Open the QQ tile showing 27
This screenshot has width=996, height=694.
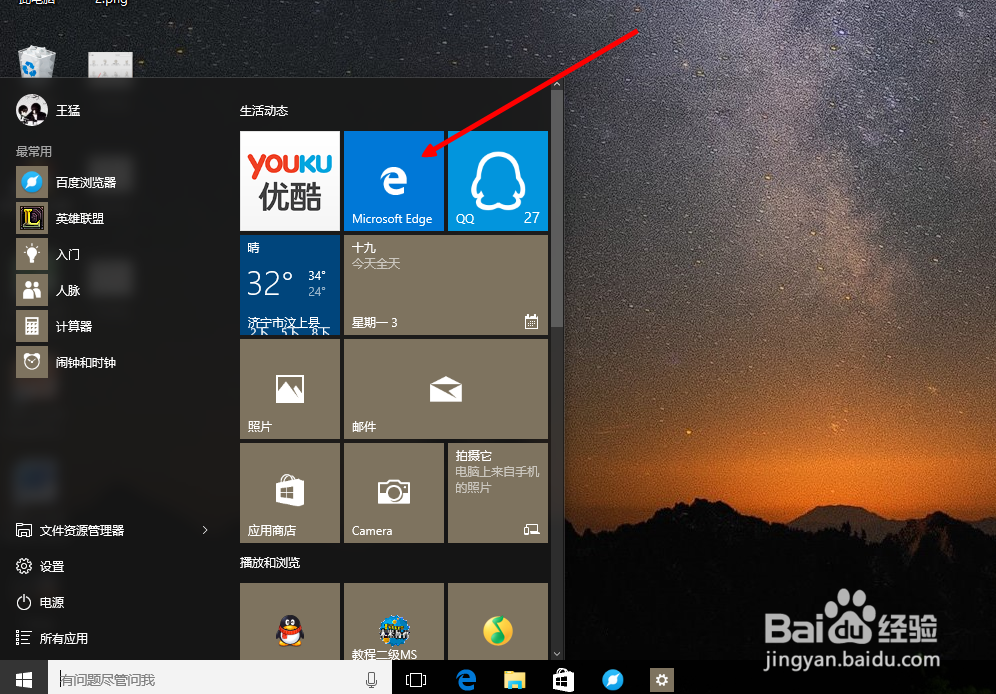point(498,181)
